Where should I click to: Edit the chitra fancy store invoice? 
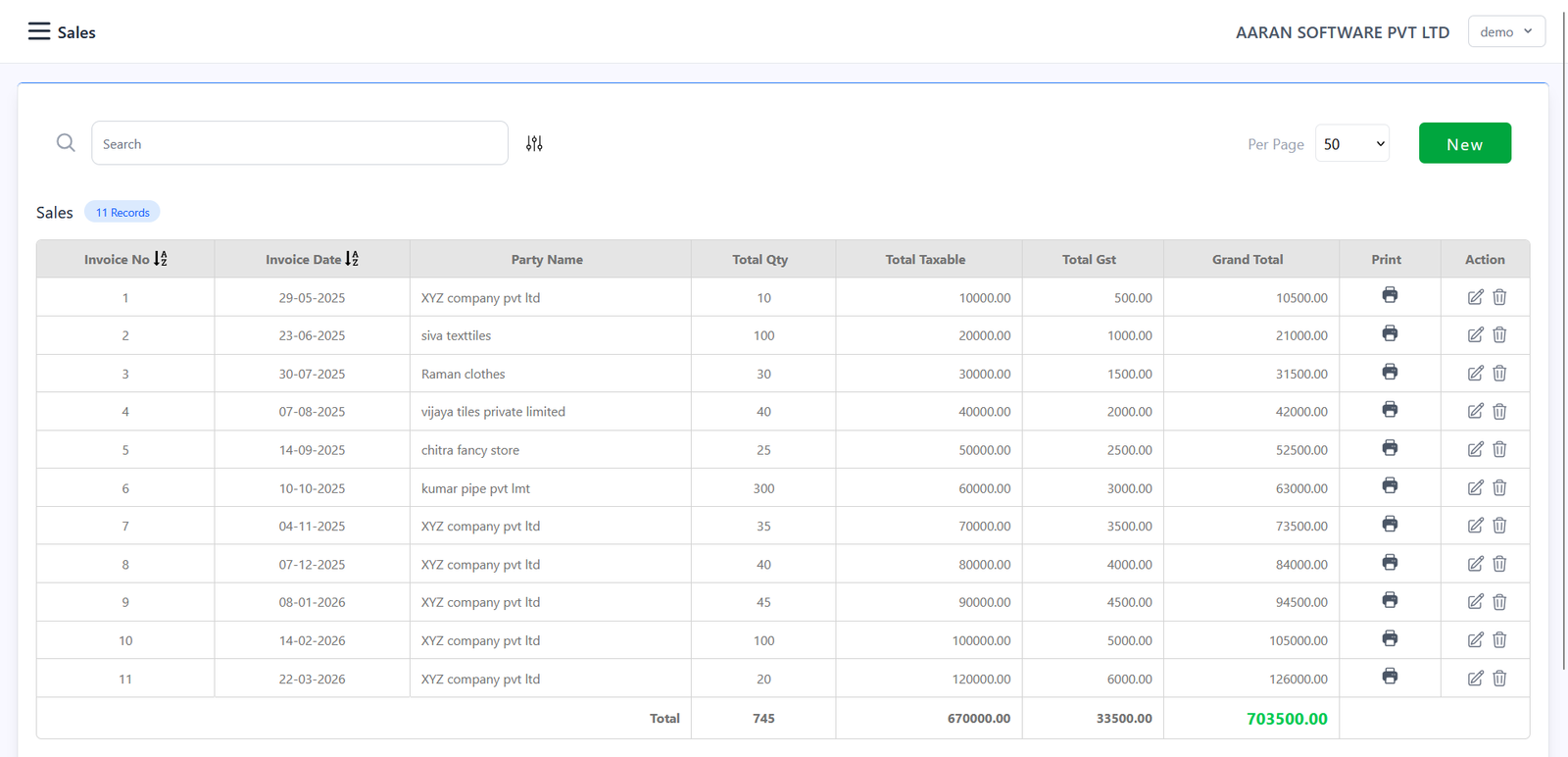(x=1475, y=449)
